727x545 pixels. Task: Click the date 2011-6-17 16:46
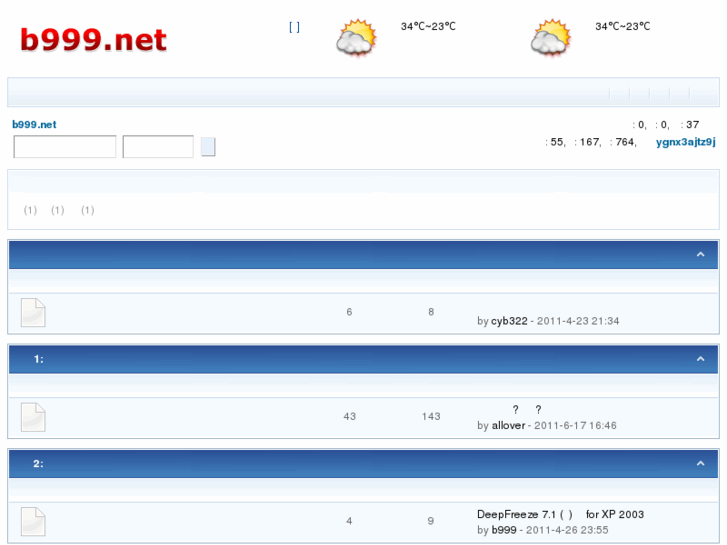[575, 425]
